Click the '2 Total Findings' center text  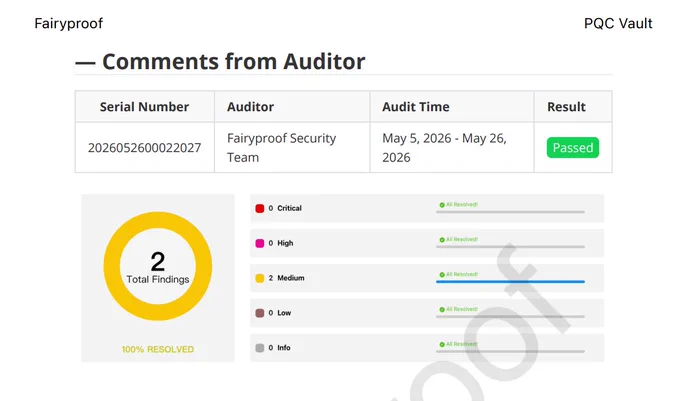coord(158,268)
